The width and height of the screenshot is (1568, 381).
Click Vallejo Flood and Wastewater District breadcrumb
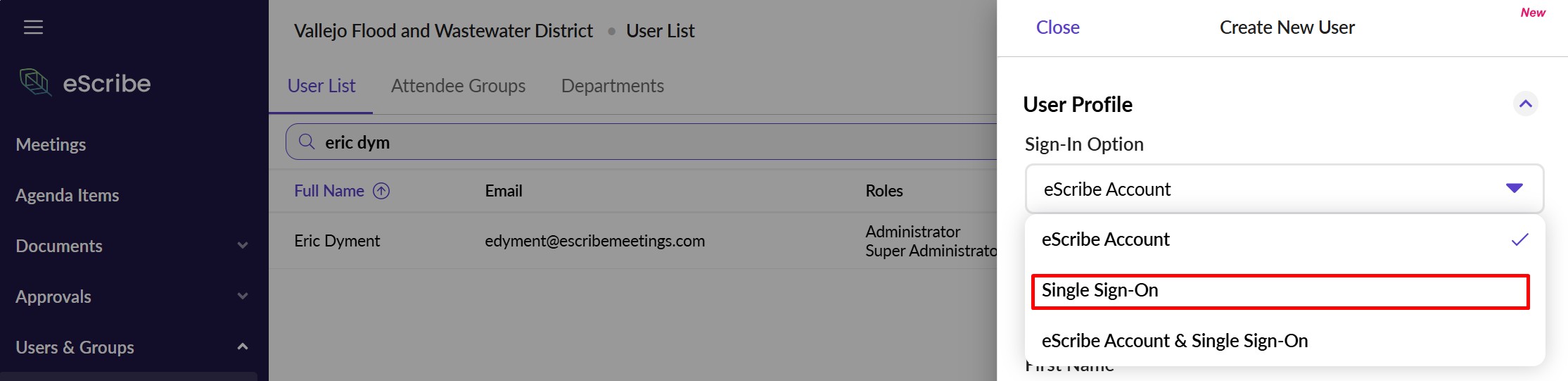pyautogui.click(x=443, y=31)
